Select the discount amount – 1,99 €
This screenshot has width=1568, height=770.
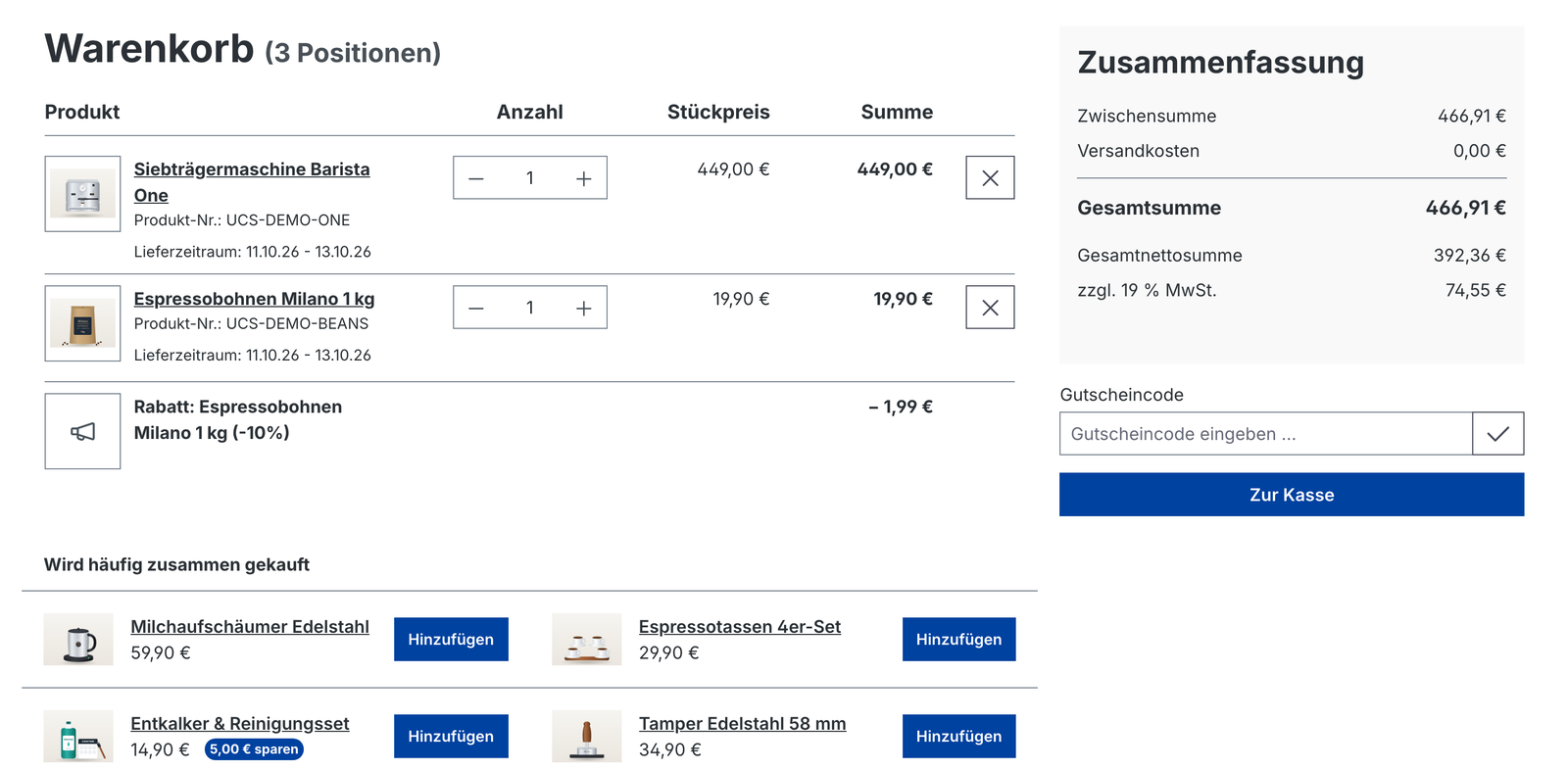(x=901, y=407)
